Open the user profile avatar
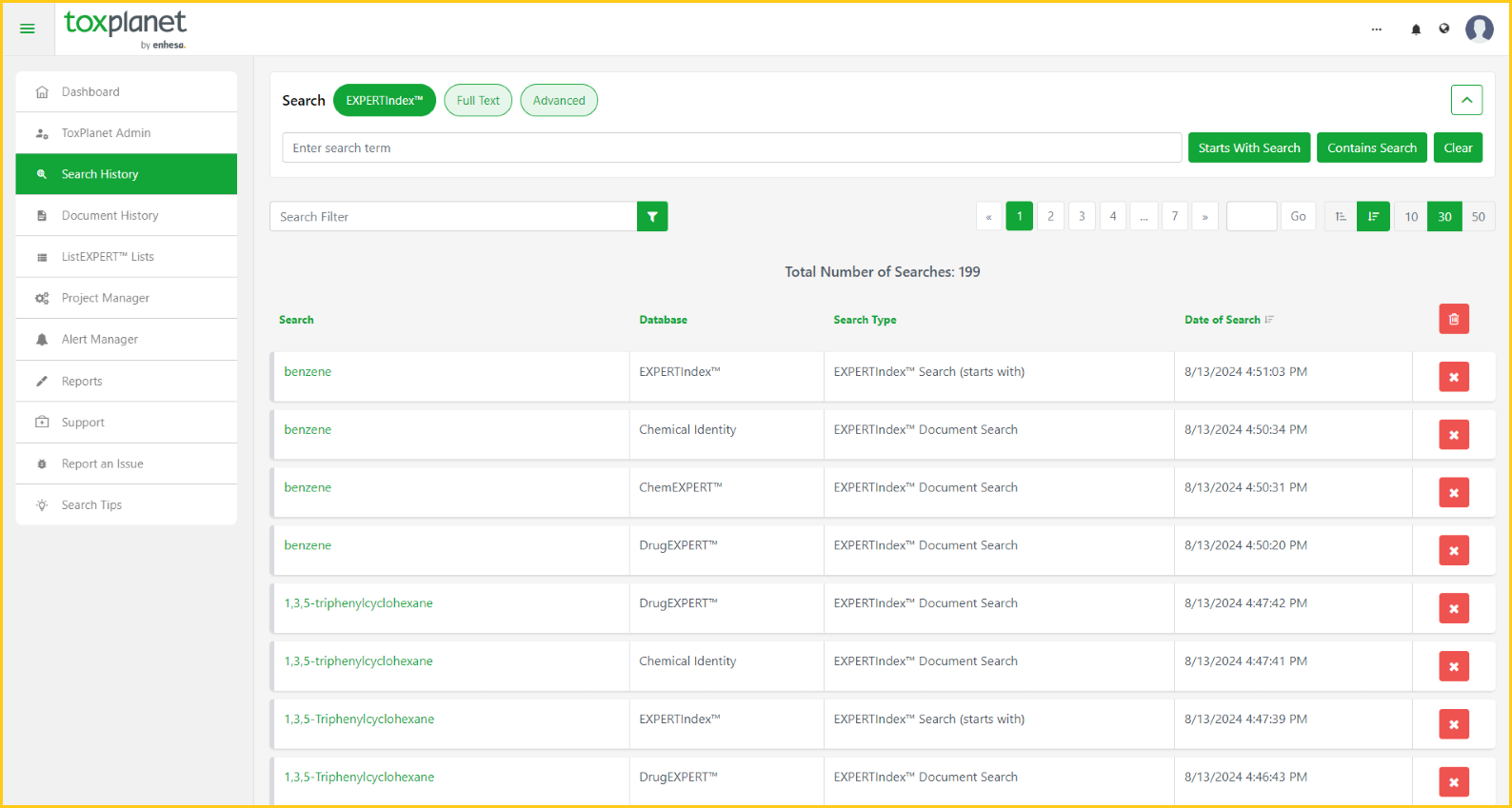Screen dimensions: 1512x808 click(1479, 30)
